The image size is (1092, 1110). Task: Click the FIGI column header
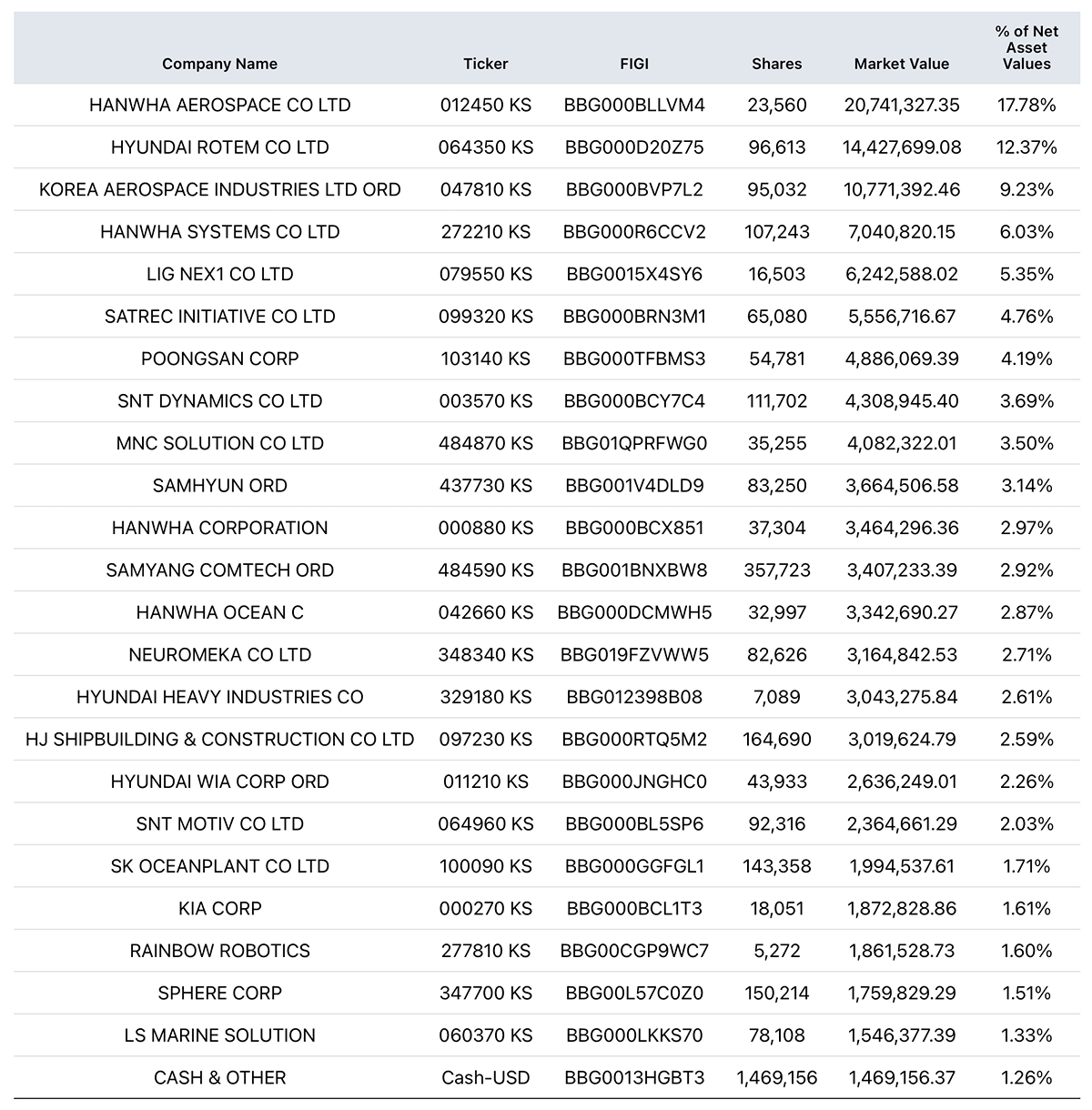click(x=633, y=64)
